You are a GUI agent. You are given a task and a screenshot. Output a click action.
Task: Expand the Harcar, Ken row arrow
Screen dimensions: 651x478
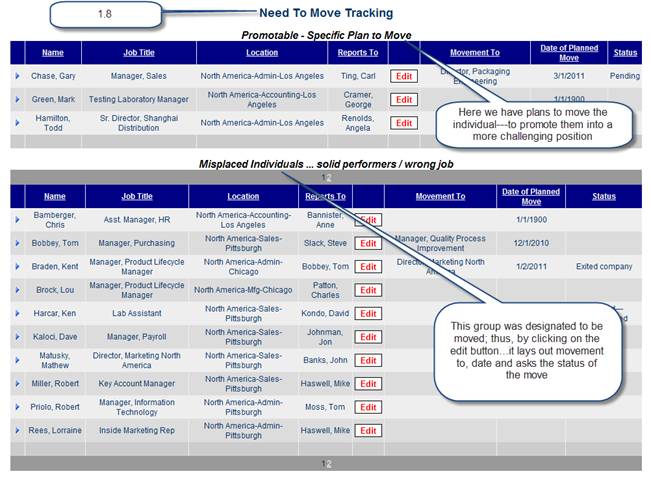pyautogui.click(x=17, y=313)
